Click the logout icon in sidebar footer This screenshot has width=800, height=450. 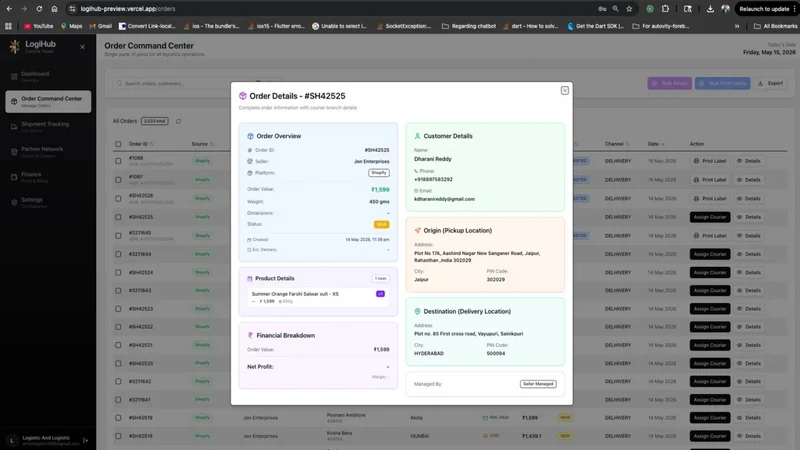(x=86, y=440)
